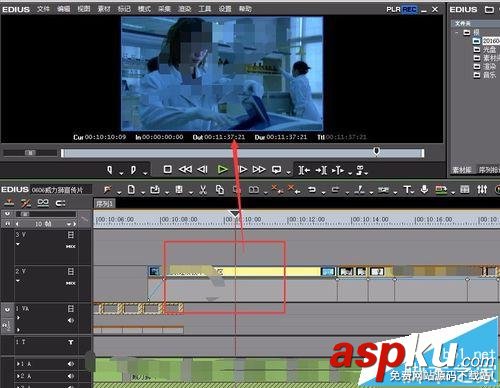Expand the 2 V track triangle
Image resolution: width=500 pixels, height=388 pixels.
pyautogui.click(x=18, y=281)
